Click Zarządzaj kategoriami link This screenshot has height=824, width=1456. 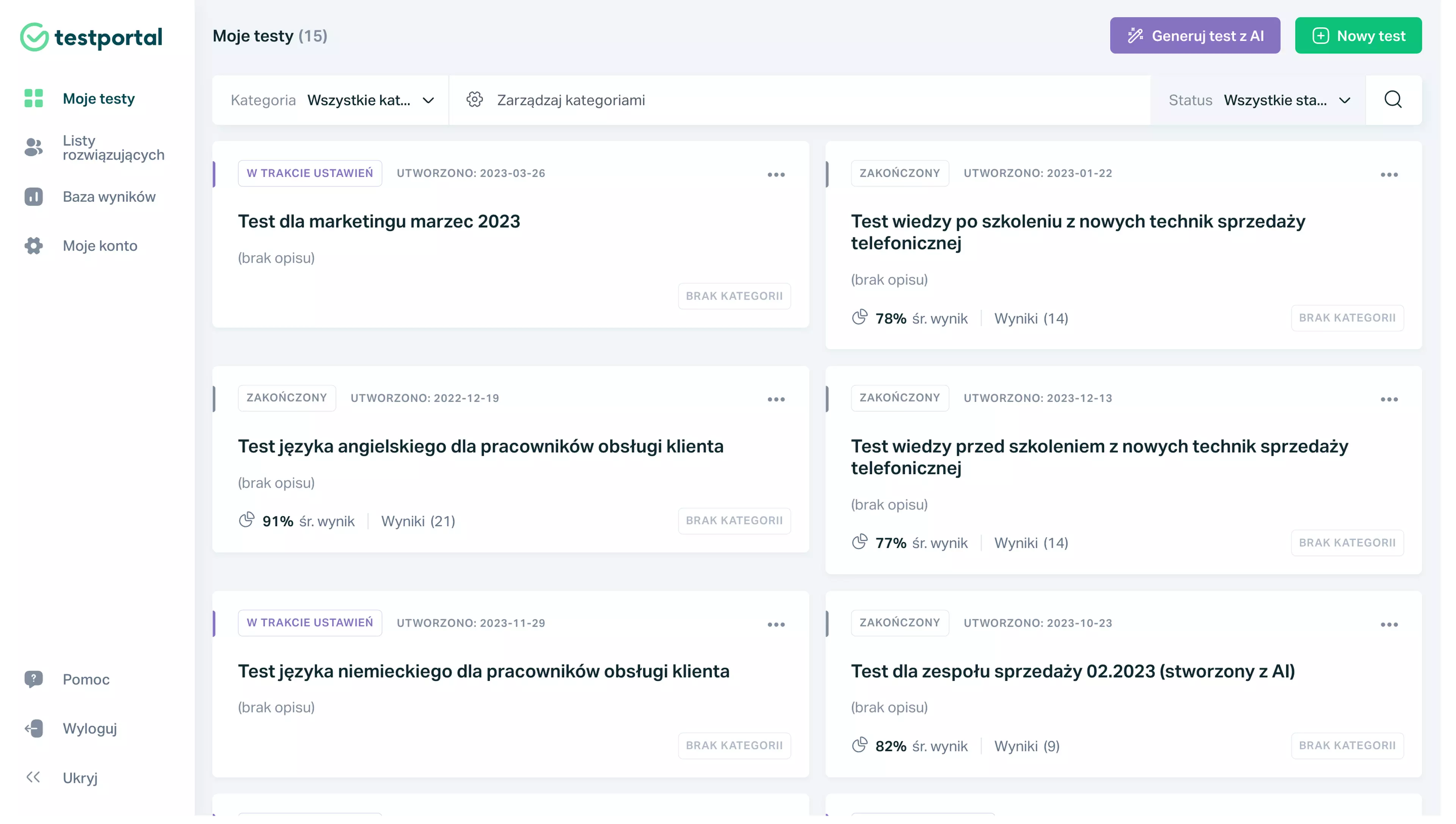point(571,100)
